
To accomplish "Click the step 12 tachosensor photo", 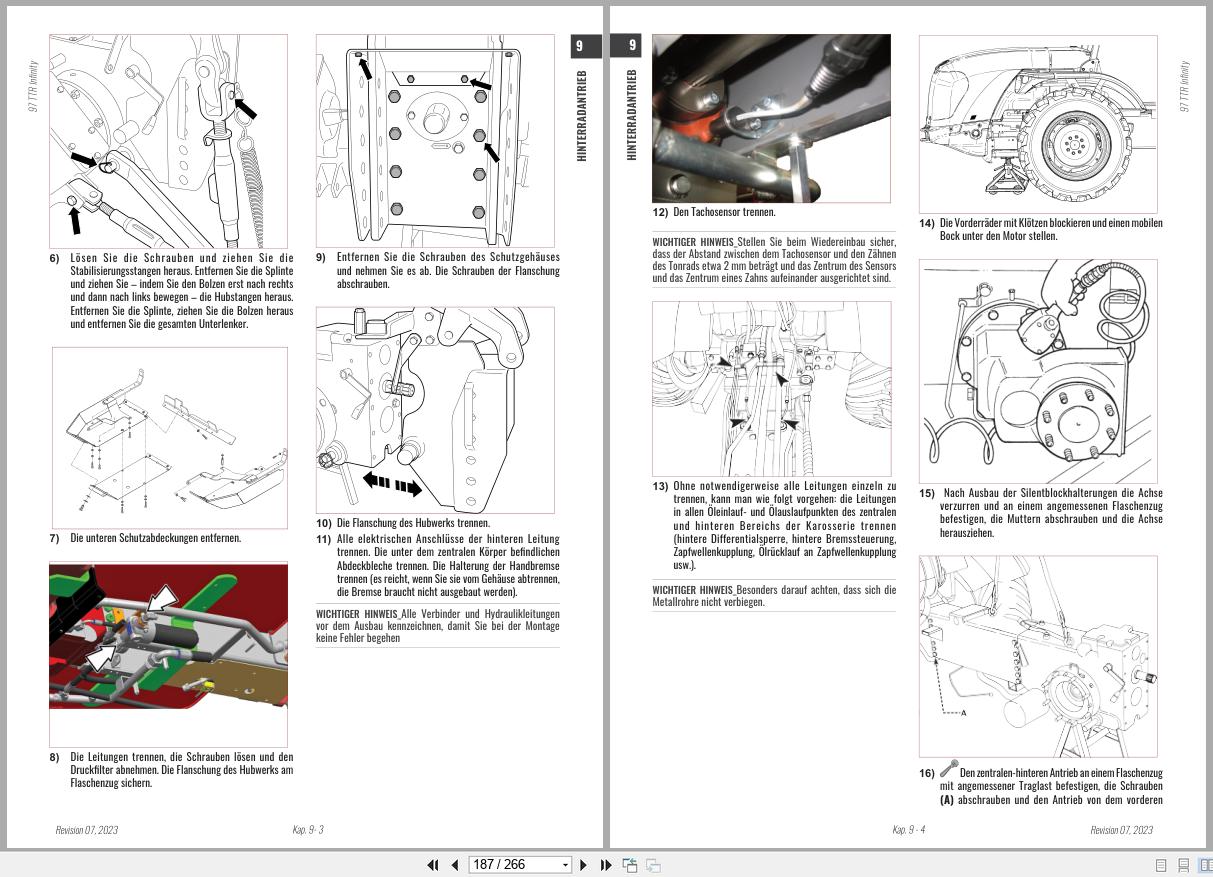I will pyautogui.click(x=771, y=119).
